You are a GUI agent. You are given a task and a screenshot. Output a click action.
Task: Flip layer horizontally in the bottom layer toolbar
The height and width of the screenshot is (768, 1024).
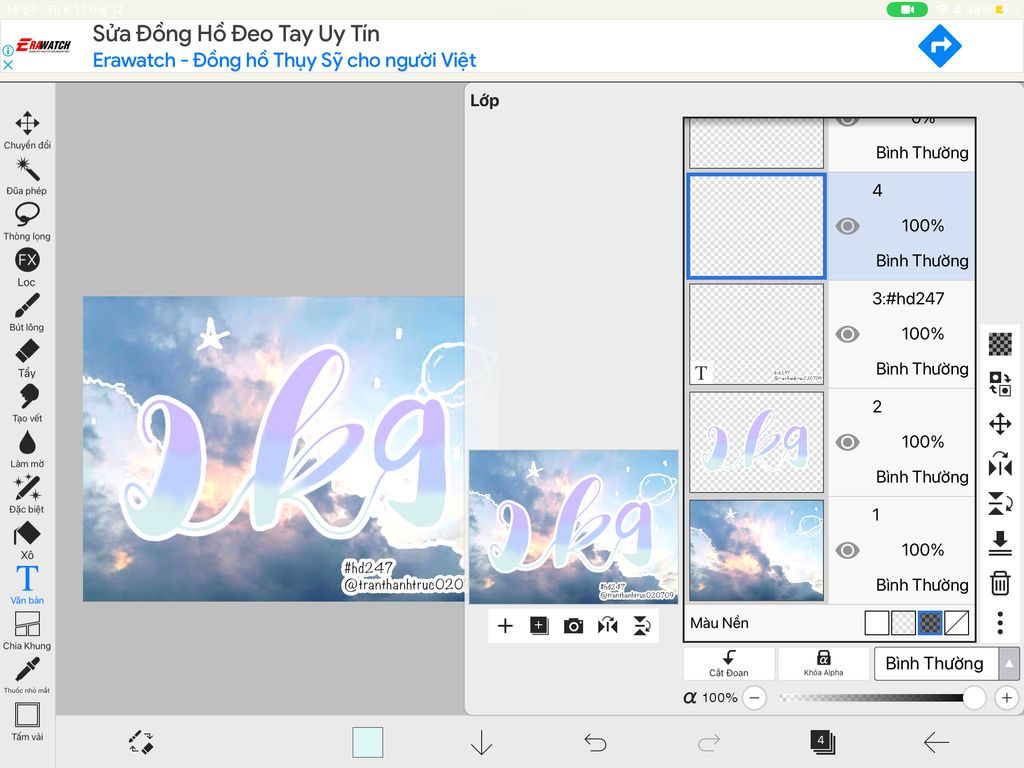tap(607, 626)
